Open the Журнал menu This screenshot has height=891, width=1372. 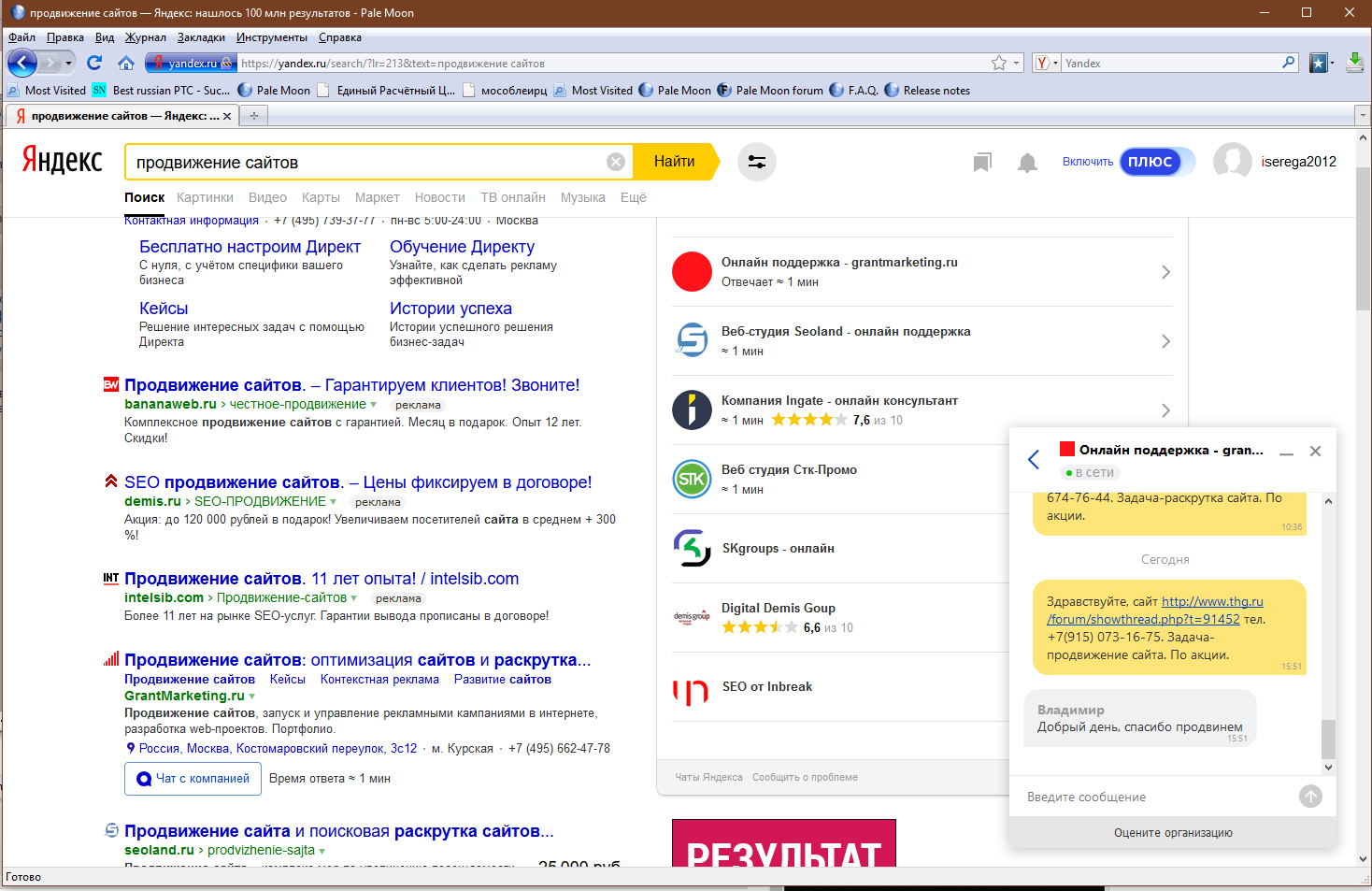click(x=146, y=37)
